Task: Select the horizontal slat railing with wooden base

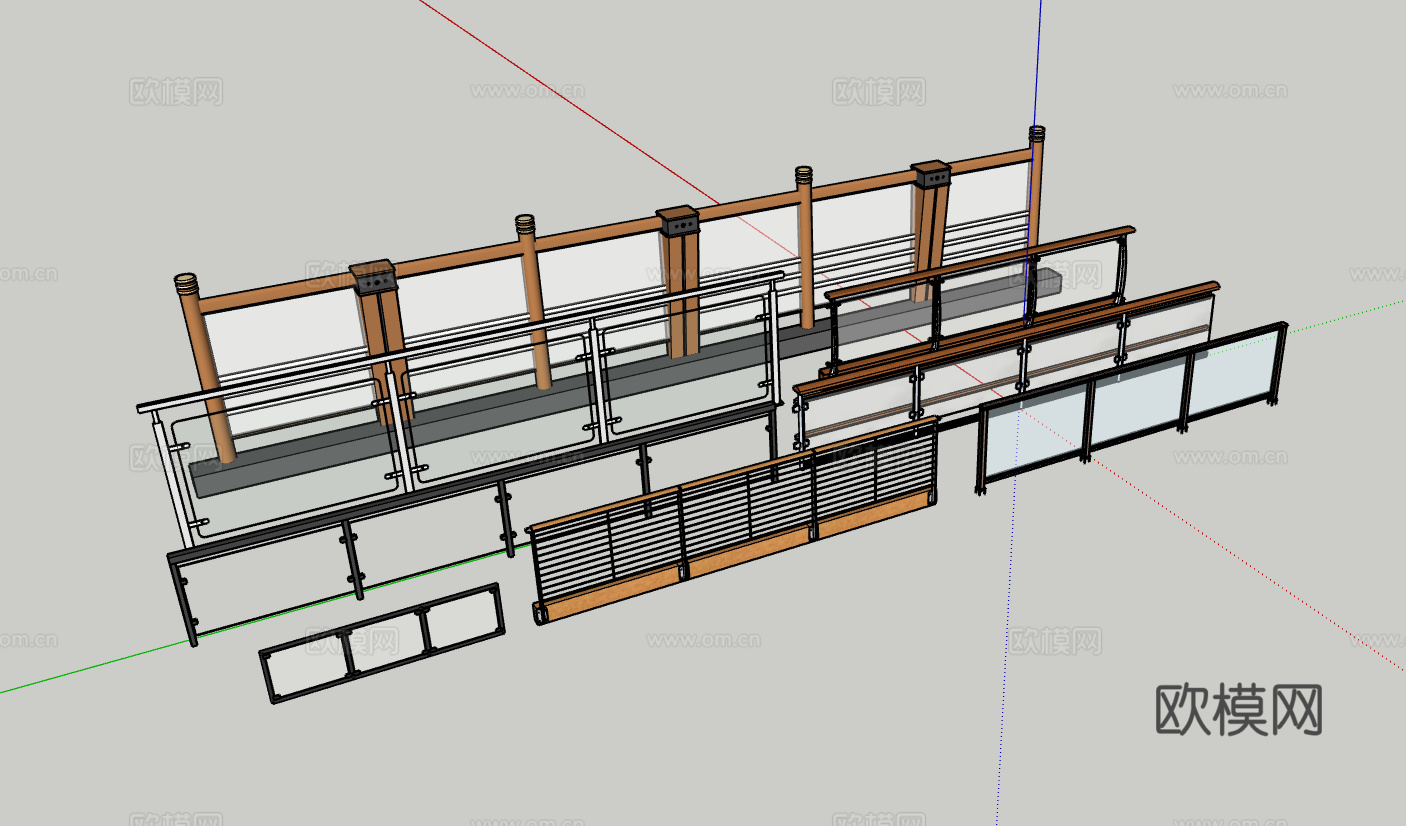Action: pos(734,521)
